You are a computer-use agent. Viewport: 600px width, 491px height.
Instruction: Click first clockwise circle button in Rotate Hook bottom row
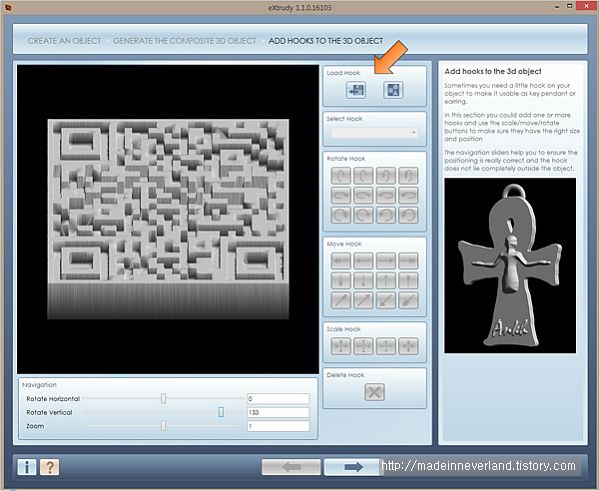click(x=341, y=215)
